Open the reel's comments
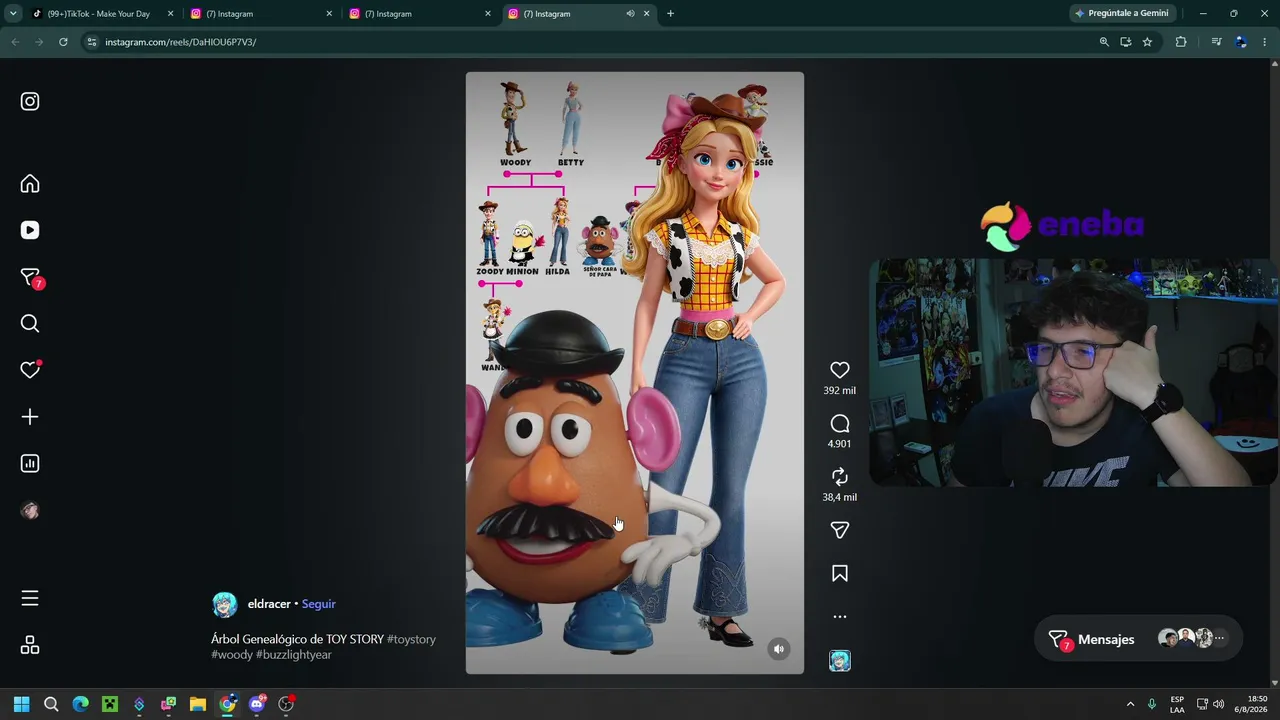This screenshot has width=1280, height=720. tap(840, 424)
